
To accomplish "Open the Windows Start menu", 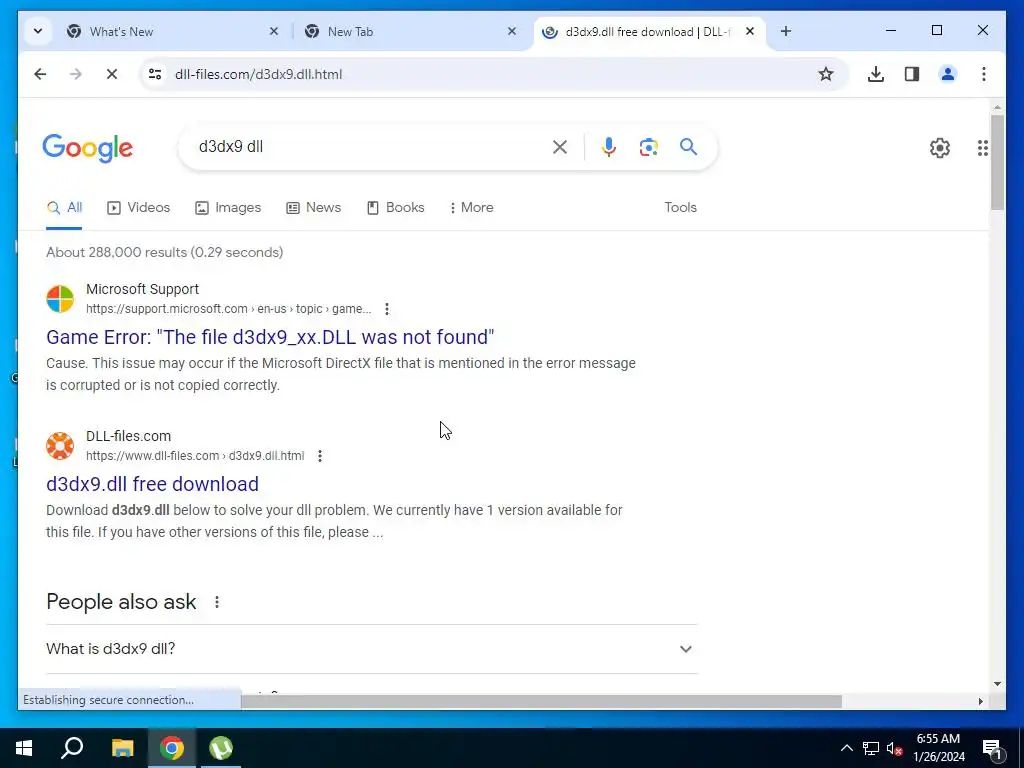I will click(24, 748).
